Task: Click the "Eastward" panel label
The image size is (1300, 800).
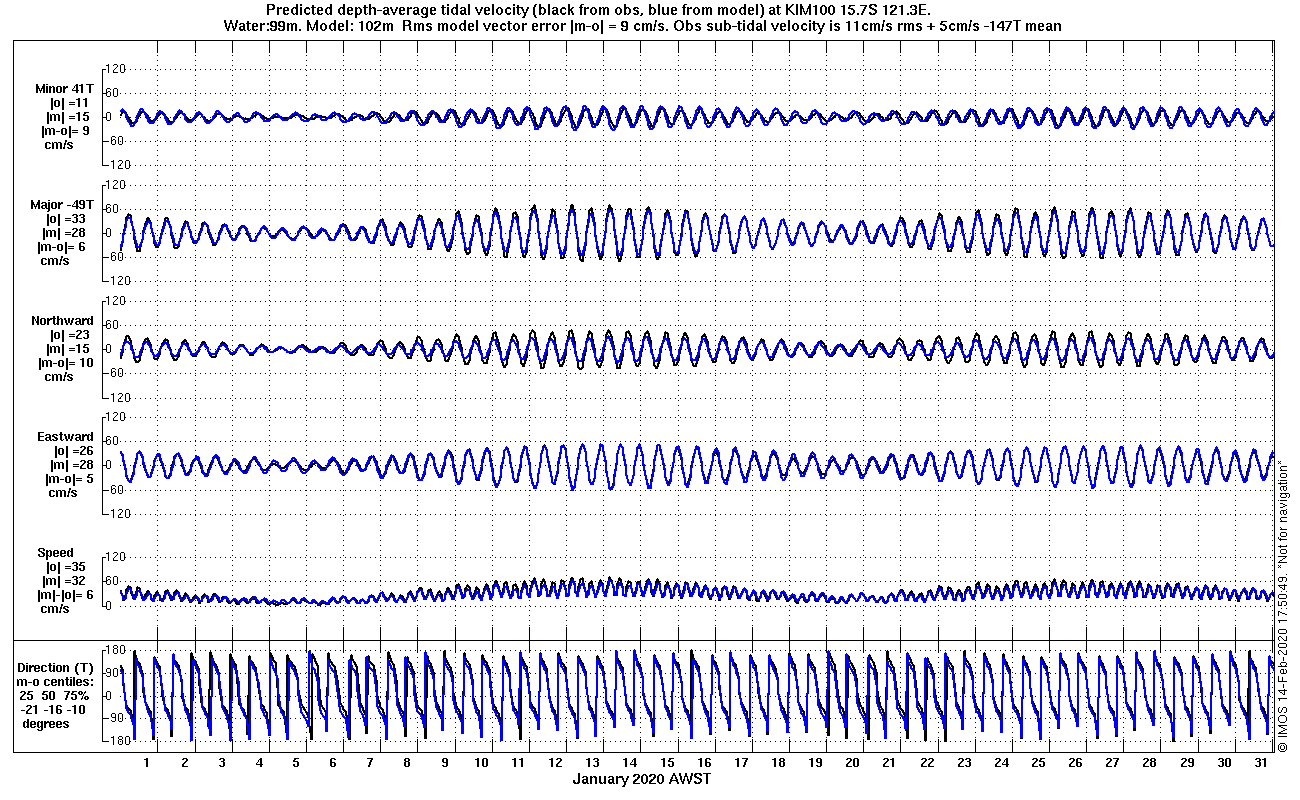Action: coord(65,437)
